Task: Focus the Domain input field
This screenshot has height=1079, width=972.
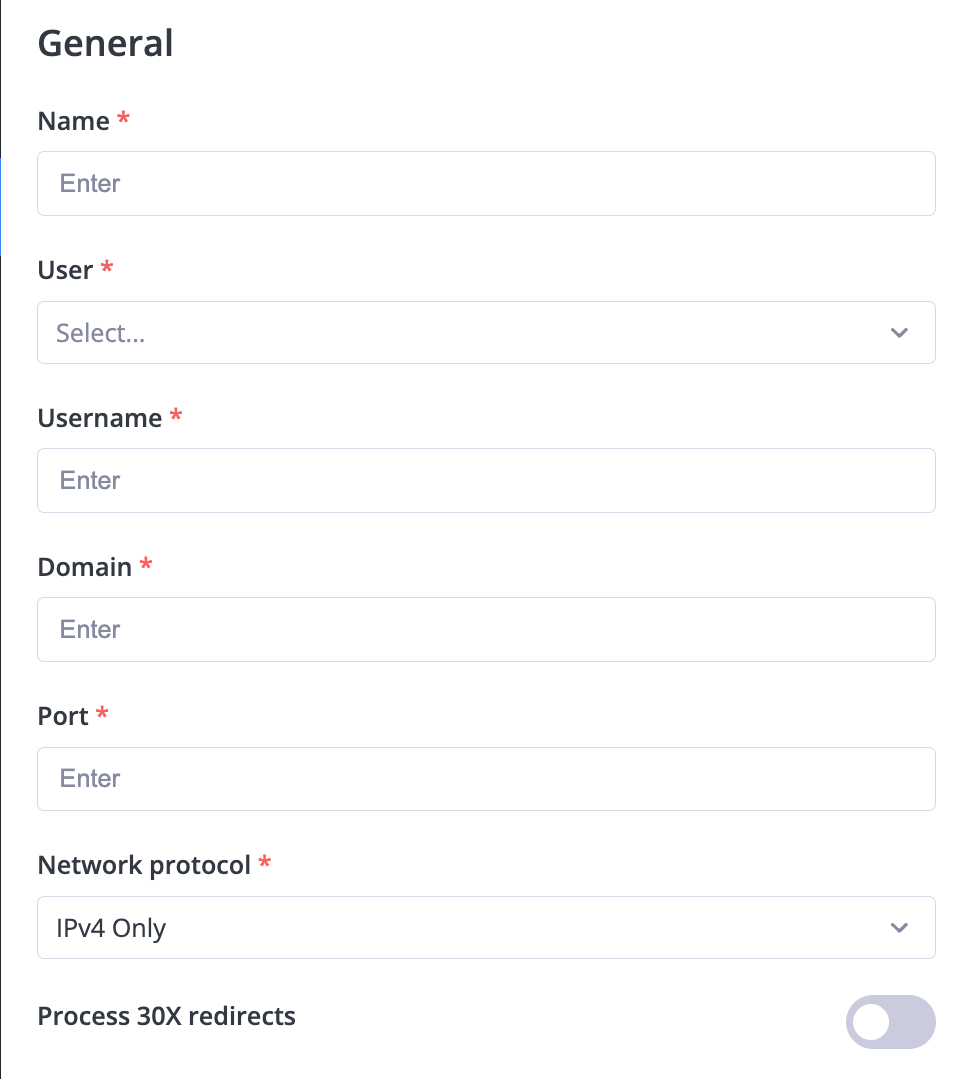Action: pyautogui.click(x=486, y=630)
